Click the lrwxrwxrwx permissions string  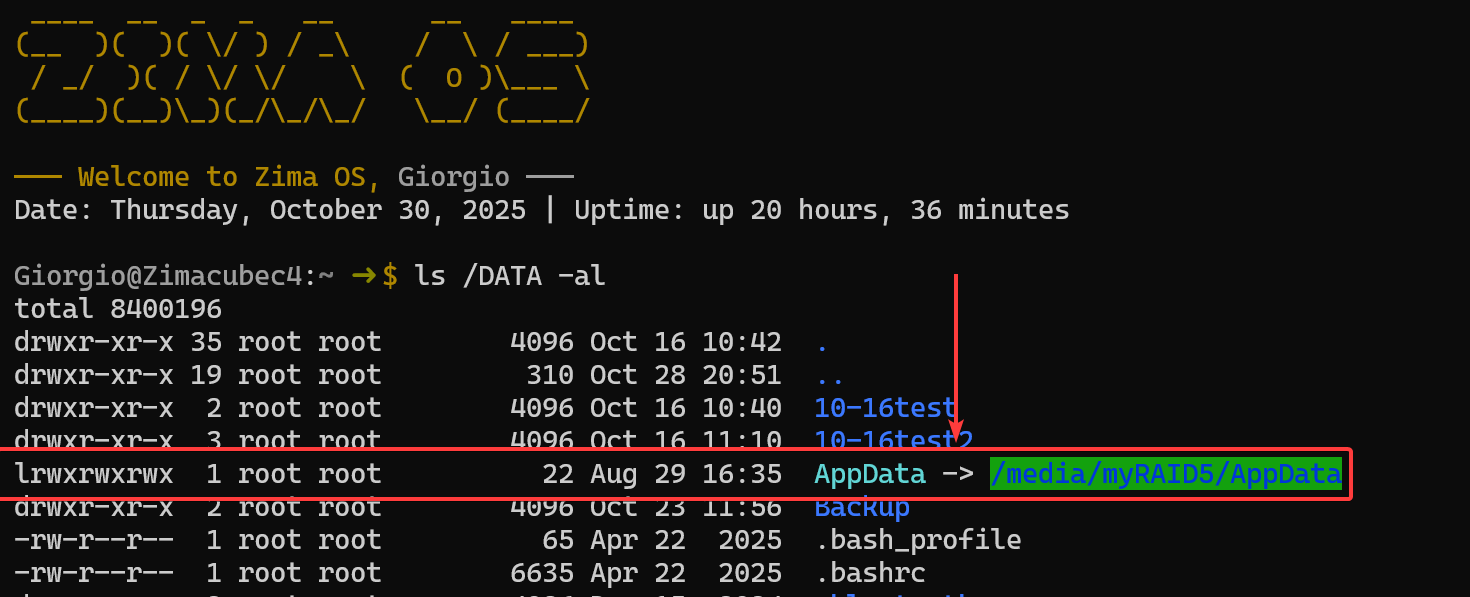pyautogui.click(x=94, y=474)
